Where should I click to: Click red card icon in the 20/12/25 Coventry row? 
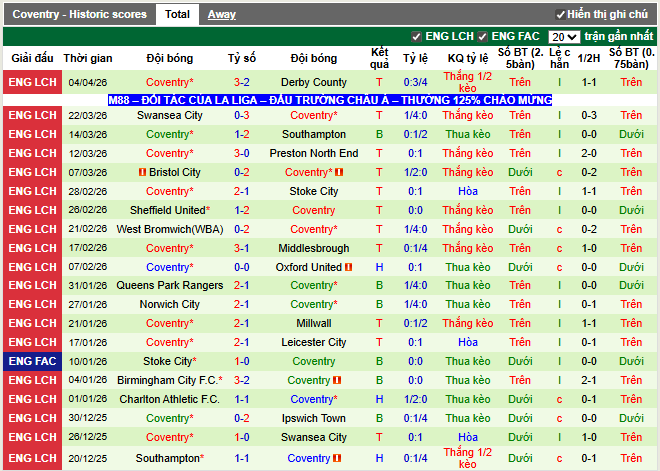tap(338, 458)
